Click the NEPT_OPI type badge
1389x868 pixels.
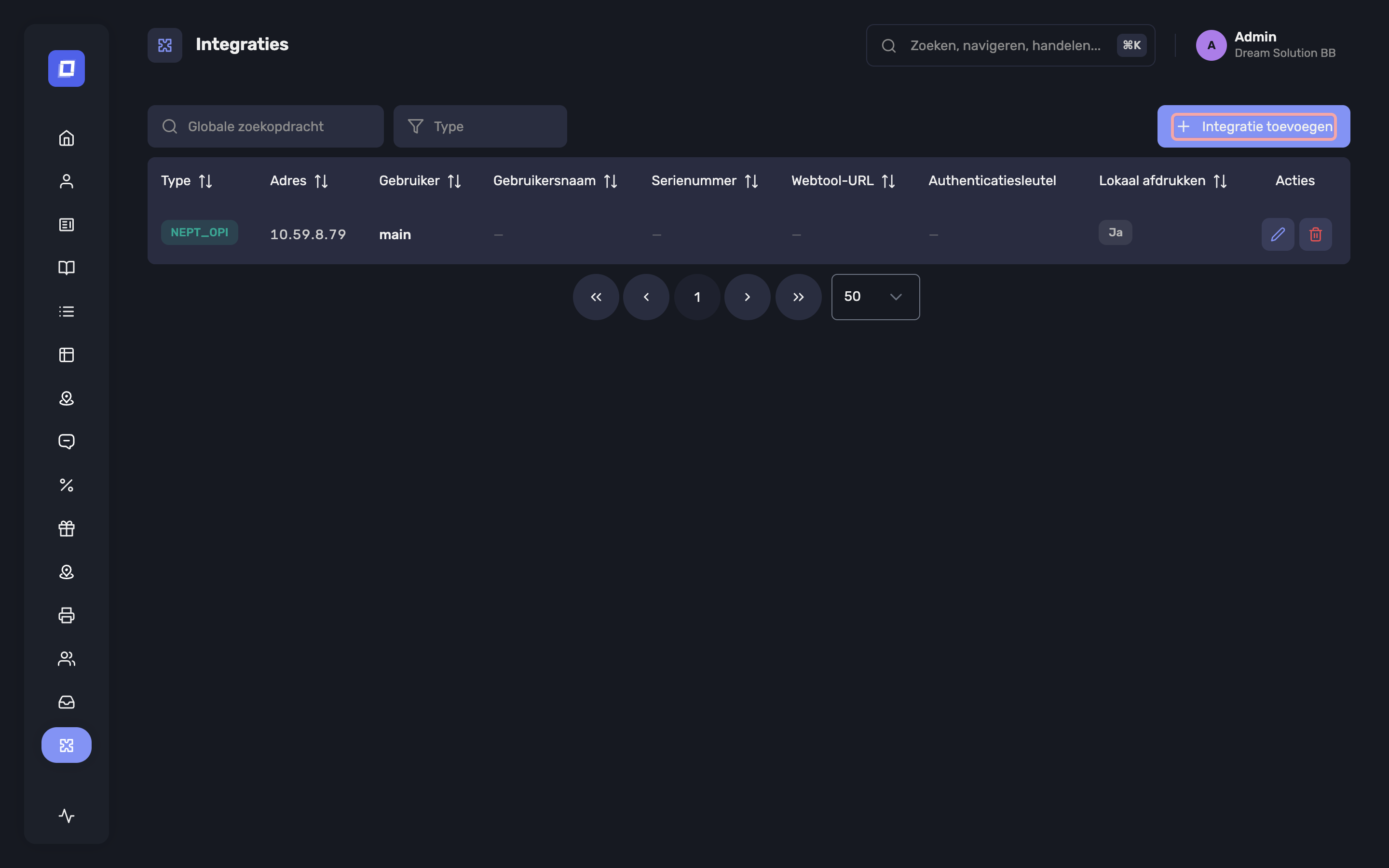point(199,232)
